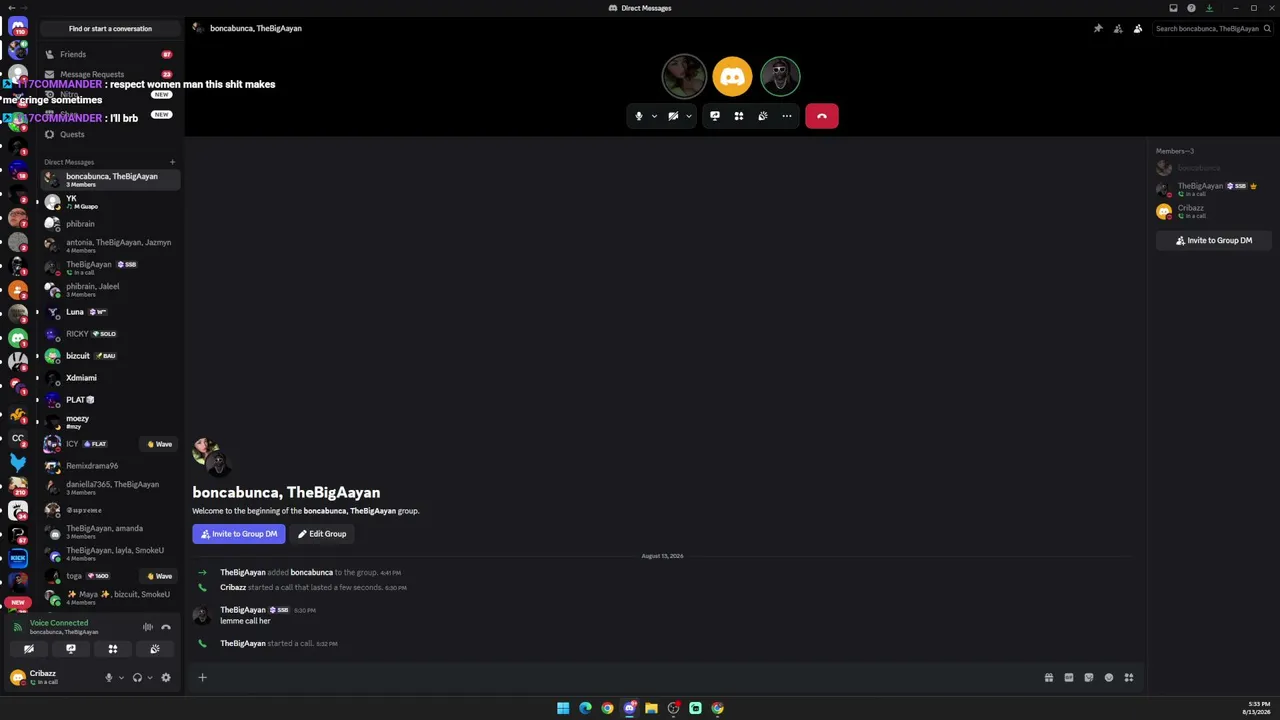Viewport: 1280px width, 720px height.
Task: Mute the microphone in the call controls
Action: (639, 116)
